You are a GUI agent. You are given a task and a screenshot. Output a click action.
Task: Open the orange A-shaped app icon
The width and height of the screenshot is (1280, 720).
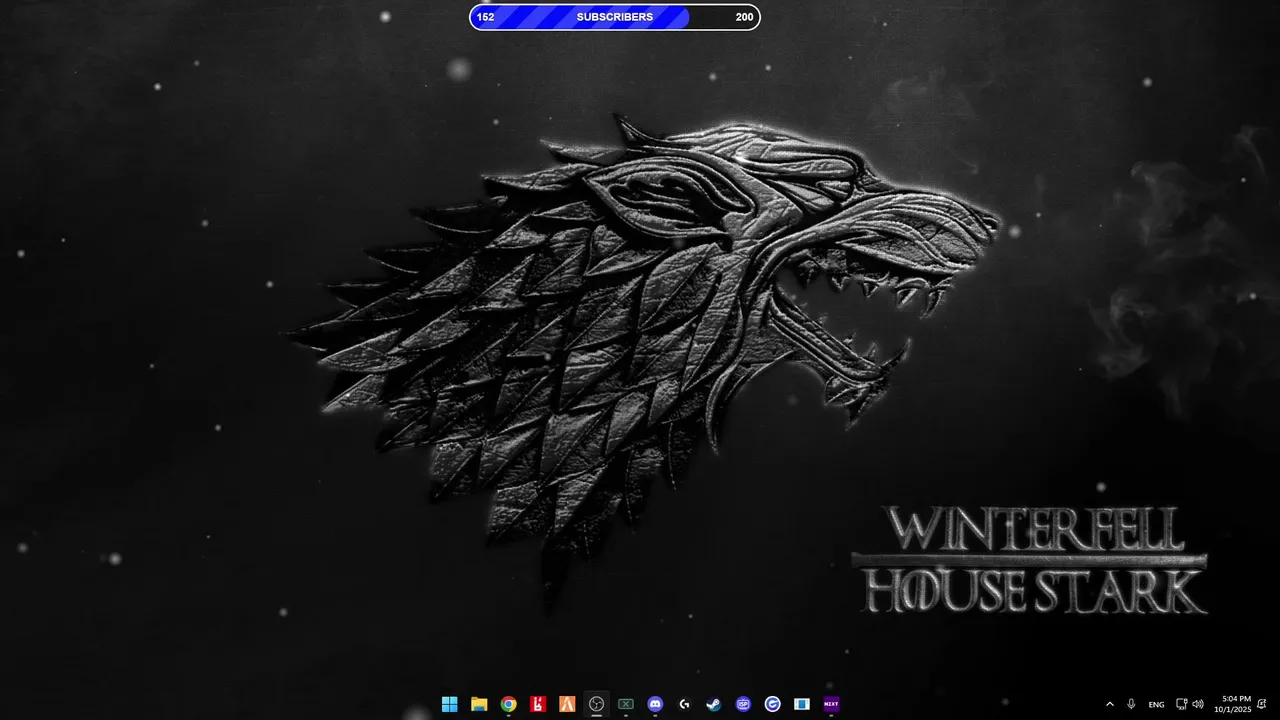point(567,704)
